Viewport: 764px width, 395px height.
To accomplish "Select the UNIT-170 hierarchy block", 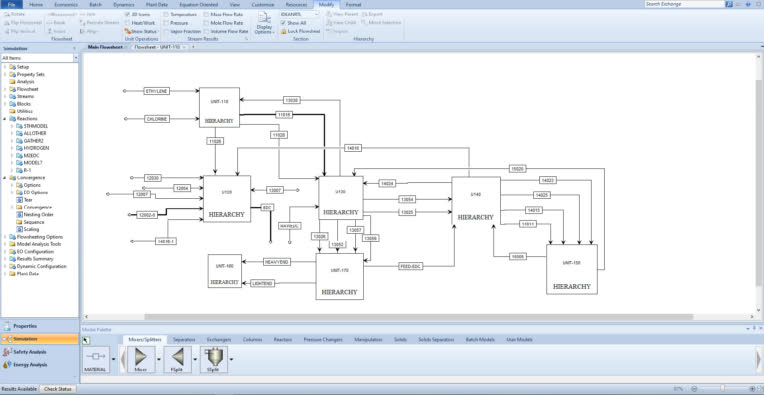I will tap(340, 276).
